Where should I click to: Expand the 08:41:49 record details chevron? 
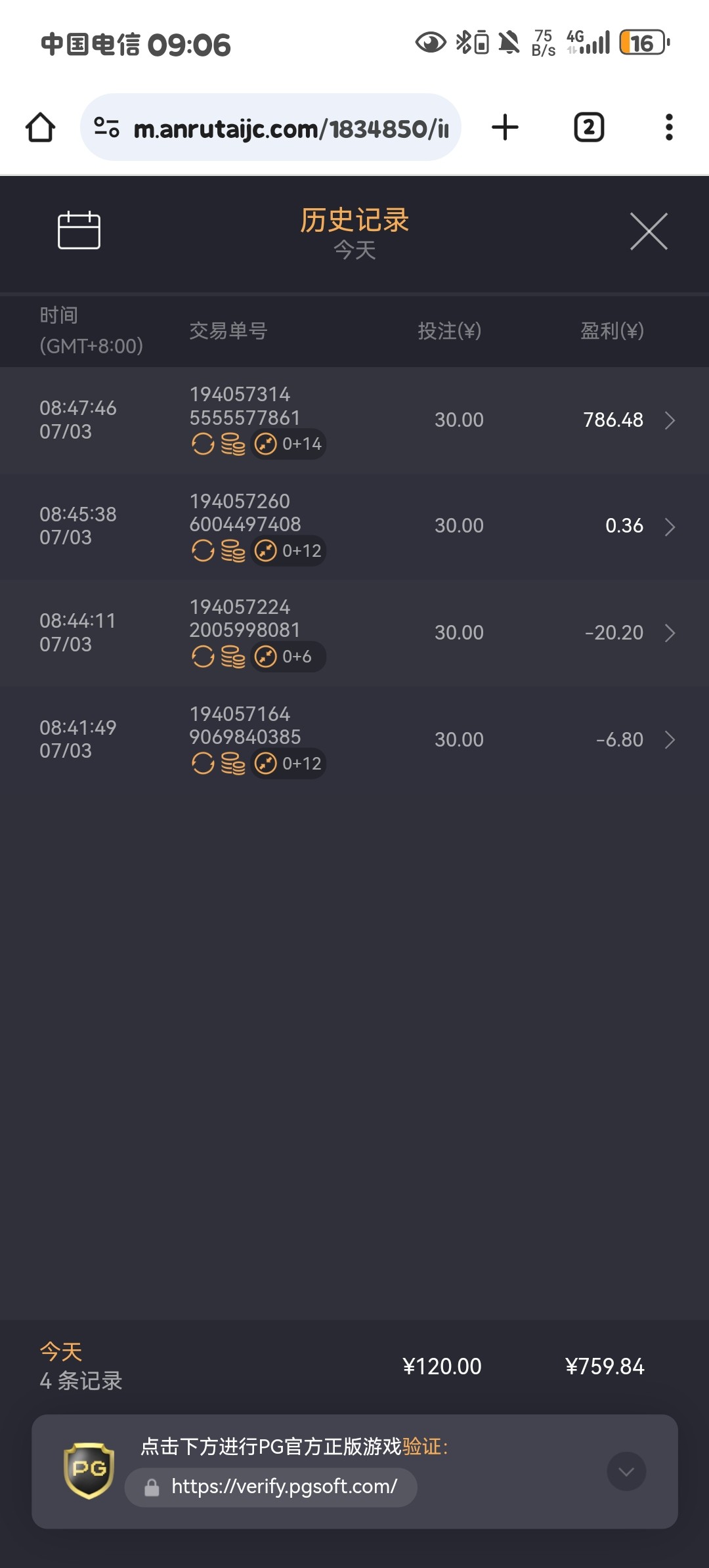click(x=670, y=740)
